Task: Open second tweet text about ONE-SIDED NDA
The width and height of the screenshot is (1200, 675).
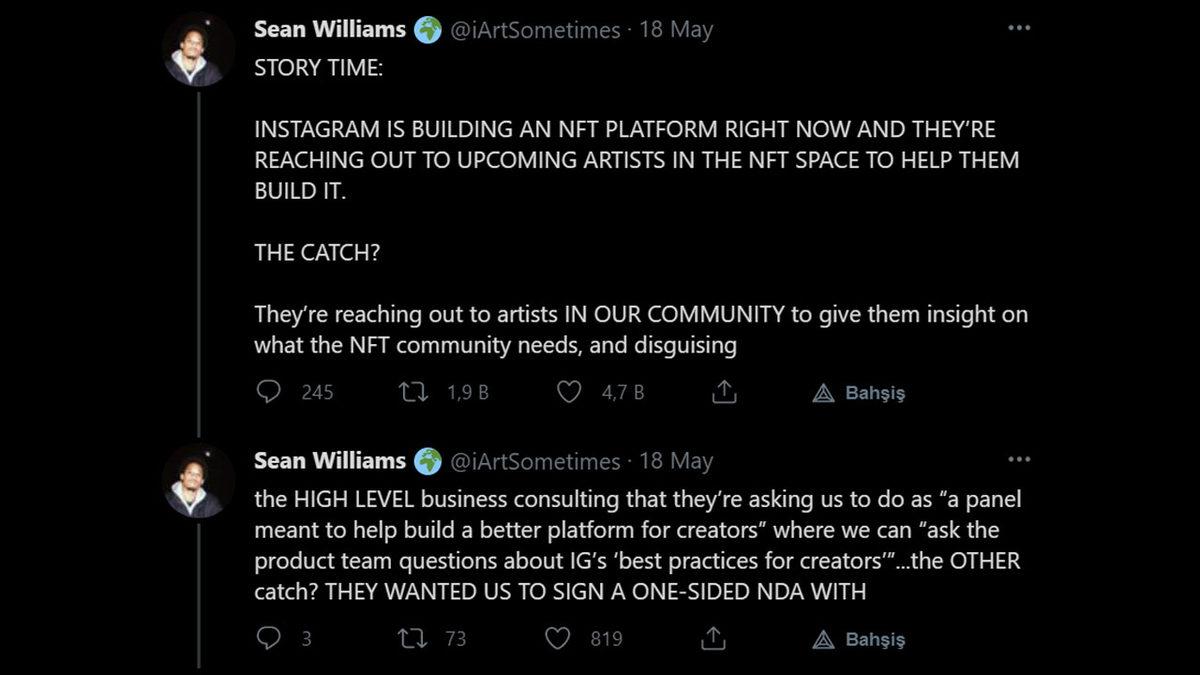Action: pyautogui.click(x=637, y=545)
